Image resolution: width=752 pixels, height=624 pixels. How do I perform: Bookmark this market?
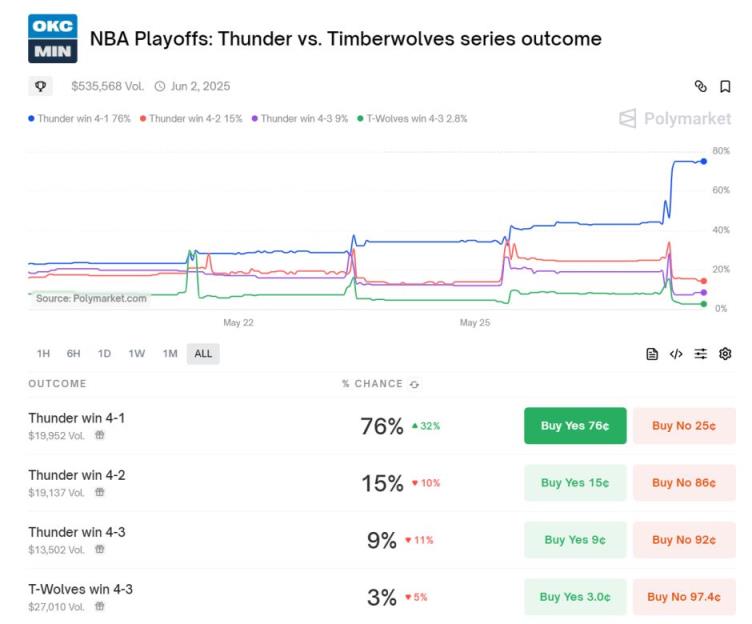(725, 86)
